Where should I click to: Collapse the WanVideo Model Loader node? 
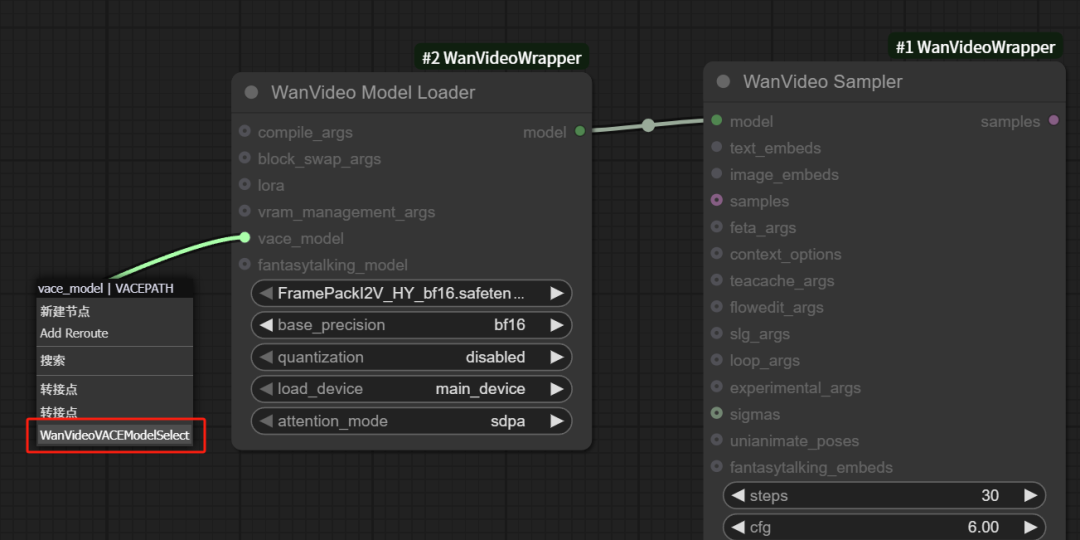point(251,93)
